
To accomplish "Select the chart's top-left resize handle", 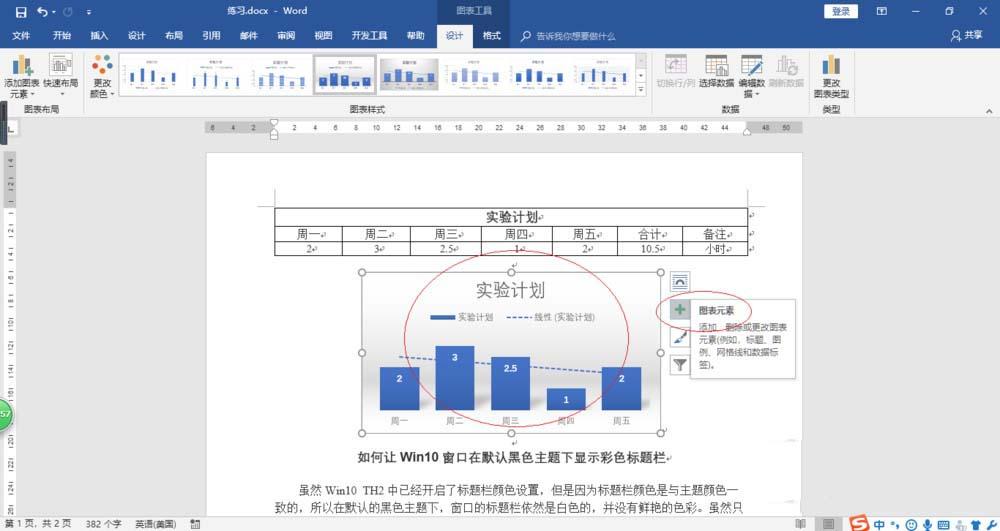I will 362,272.
